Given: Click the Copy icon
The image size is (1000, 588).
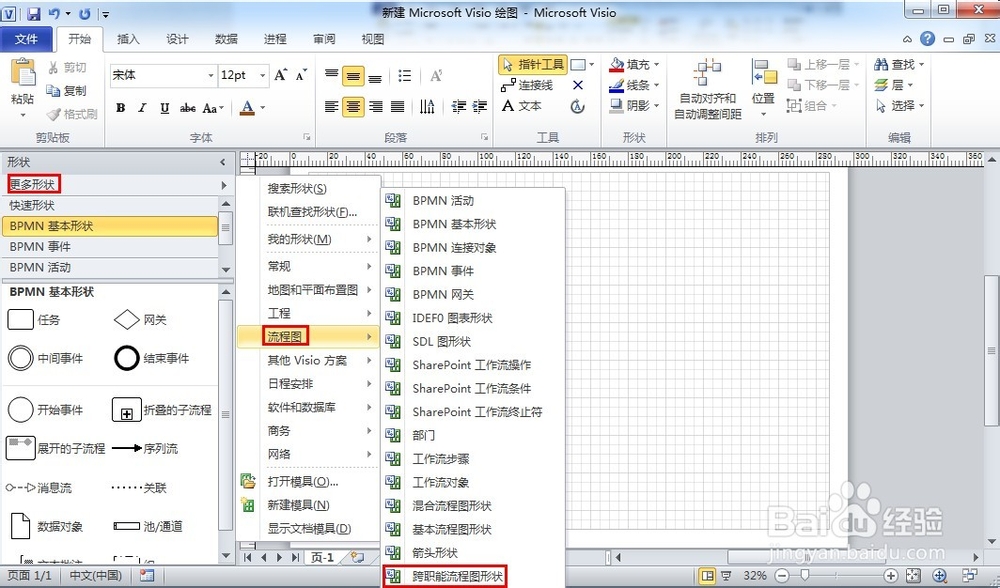Looking at the screenshot, I should tap(53, 91).
